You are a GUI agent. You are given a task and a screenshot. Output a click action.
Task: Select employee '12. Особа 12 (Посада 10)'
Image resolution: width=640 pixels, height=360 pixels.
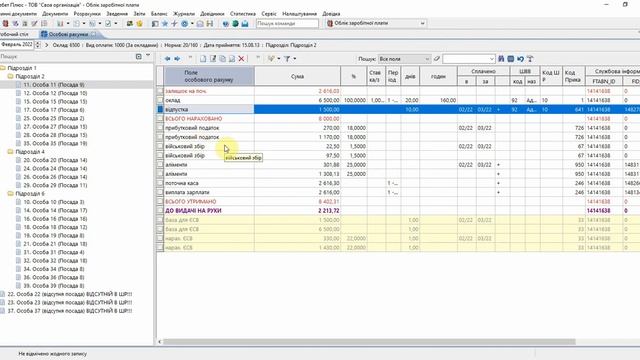coord(55,93)
